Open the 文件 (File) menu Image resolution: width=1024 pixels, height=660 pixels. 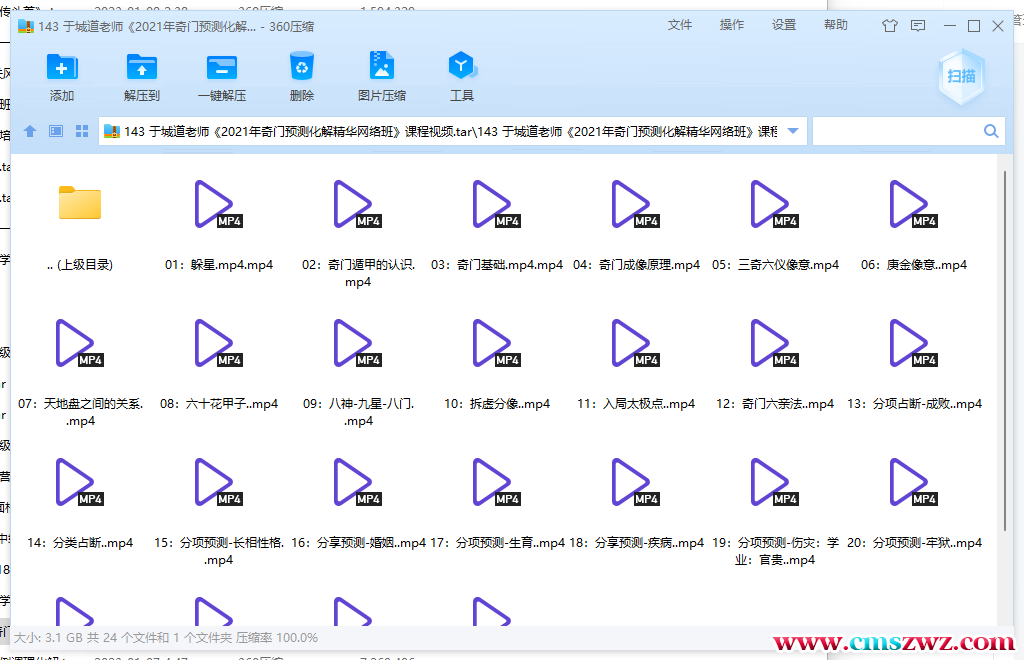click(x=680, y=25)
